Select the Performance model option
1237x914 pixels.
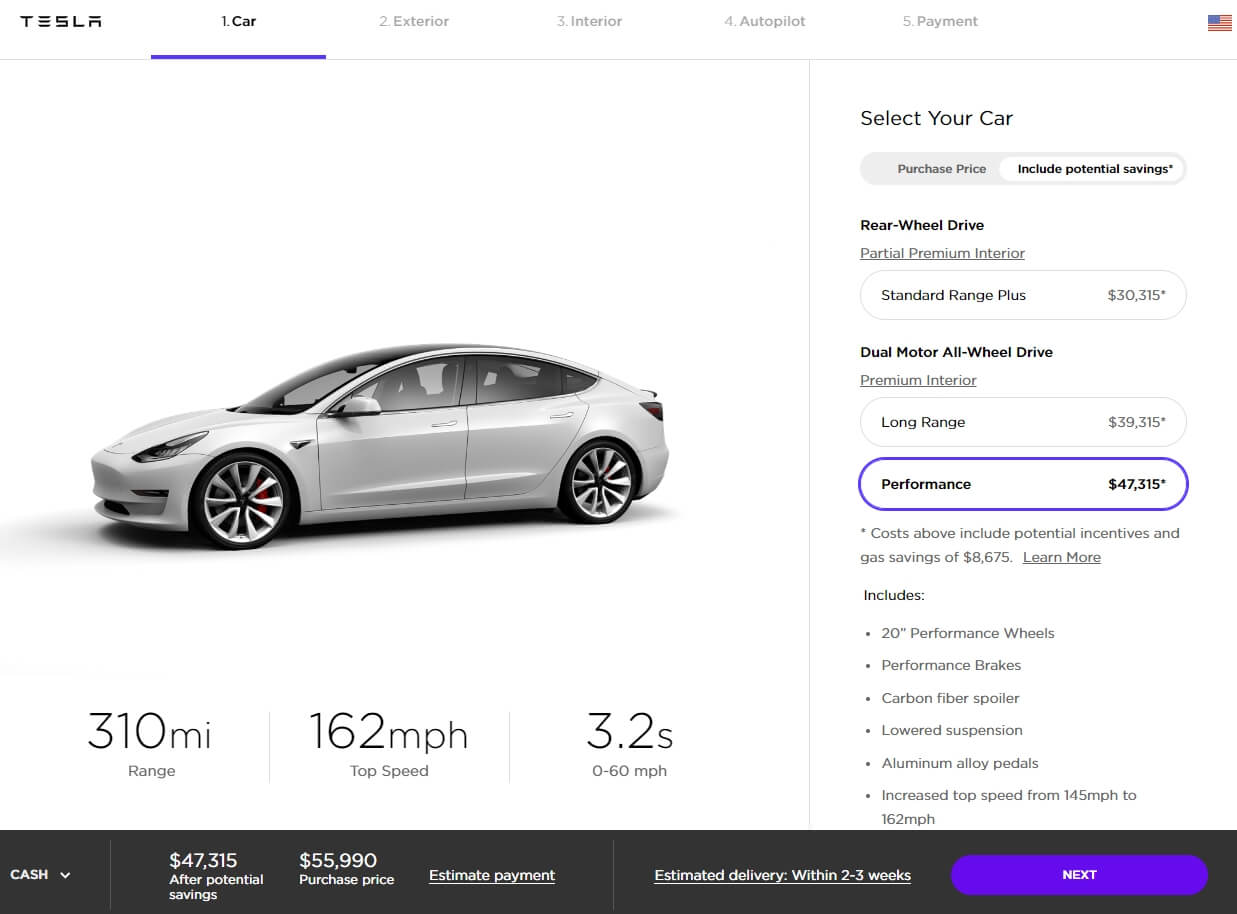[x=1023, y=484]
